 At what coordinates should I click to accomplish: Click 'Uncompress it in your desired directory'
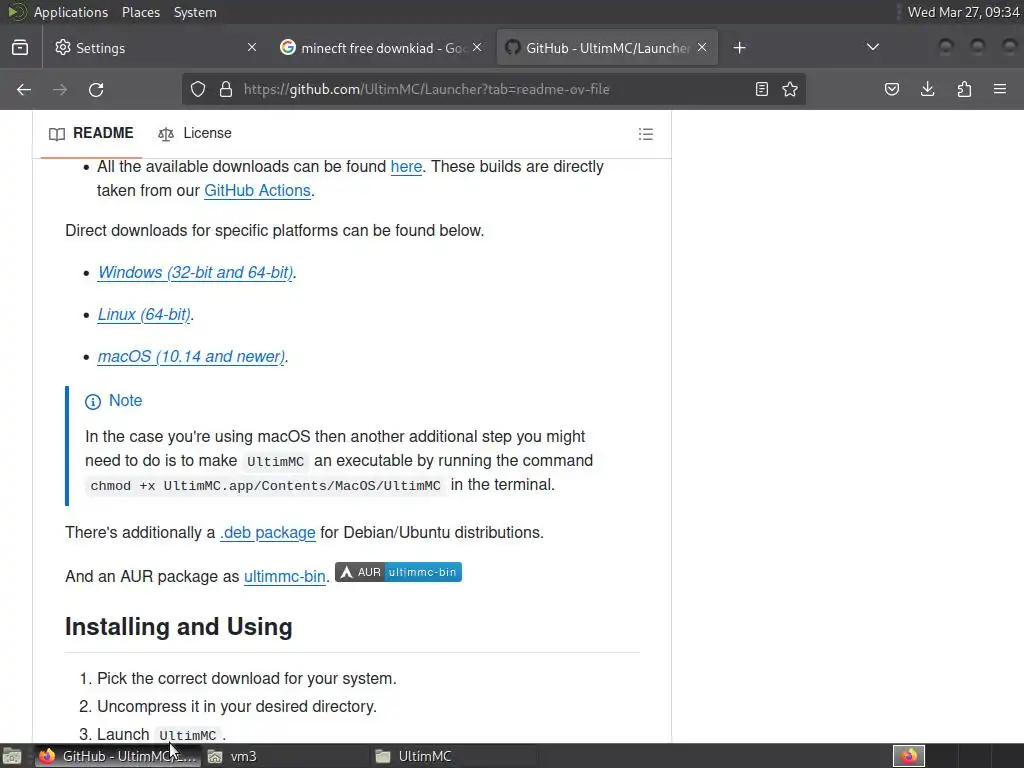(237, 707)
